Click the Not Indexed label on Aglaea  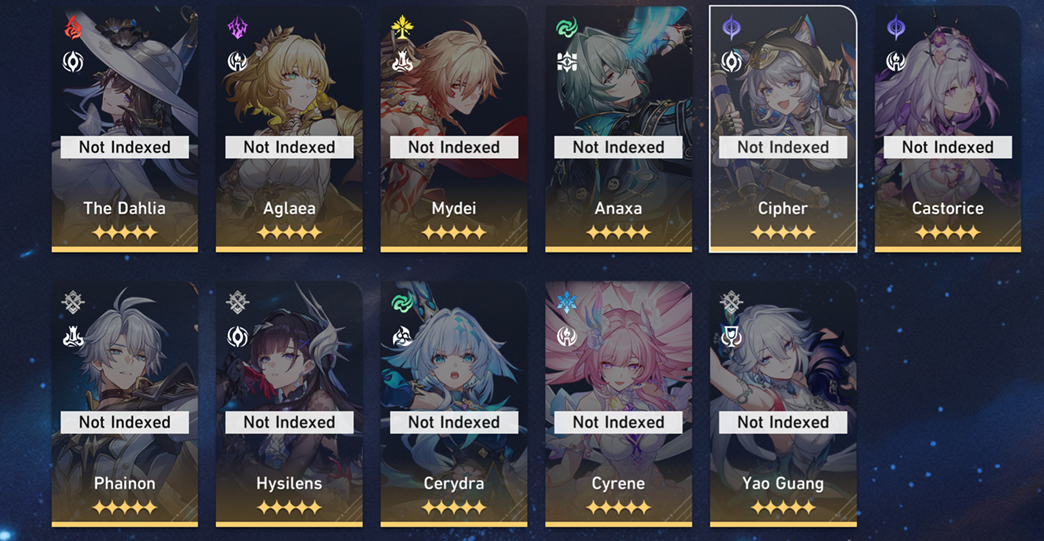[x=289, y=147]
